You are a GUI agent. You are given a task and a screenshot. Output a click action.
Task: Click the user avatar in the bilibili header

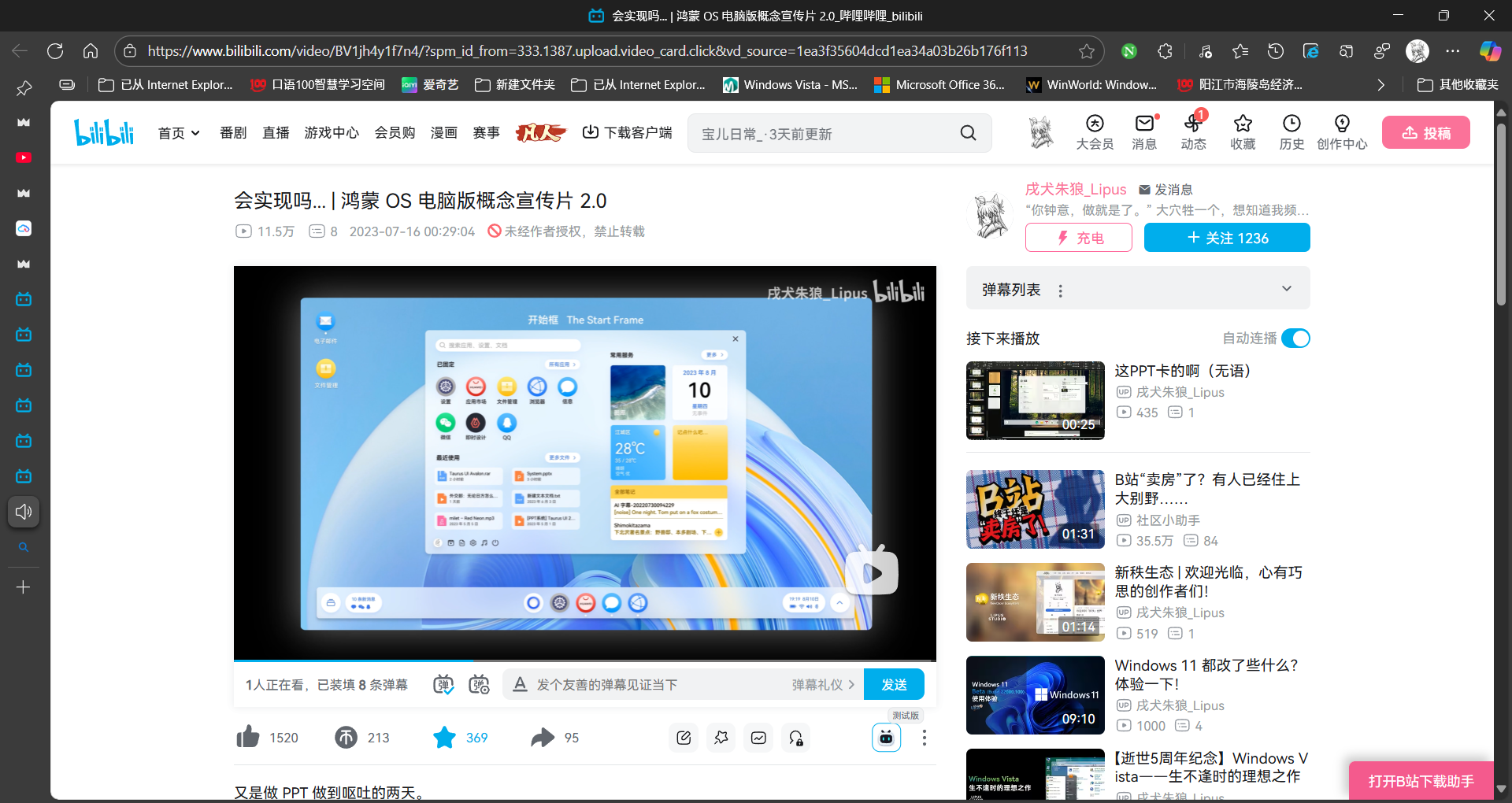[x=1041, y=132]
